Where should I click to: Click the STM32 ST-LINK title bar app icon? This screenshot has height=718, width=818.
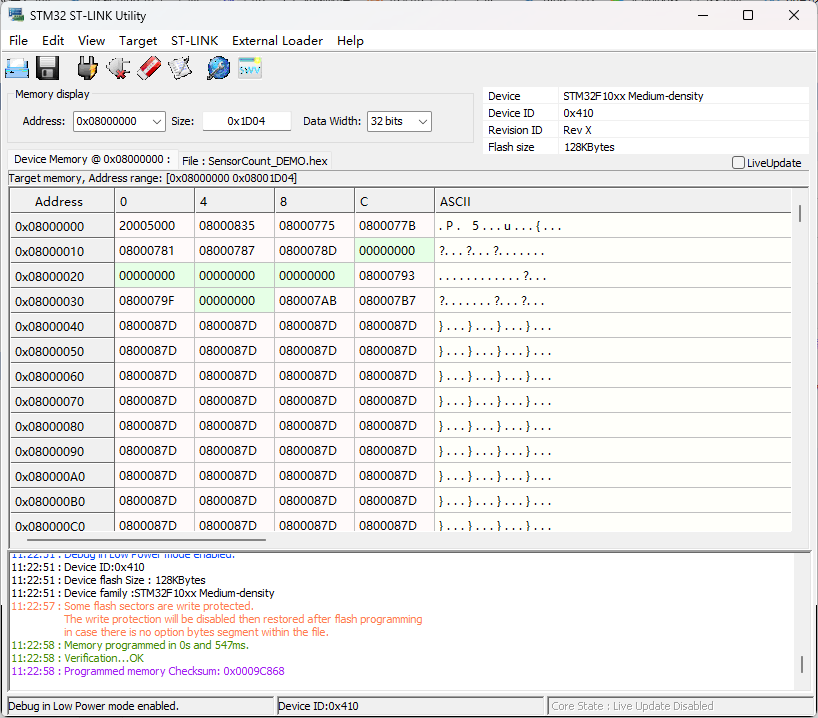(16, 15)
